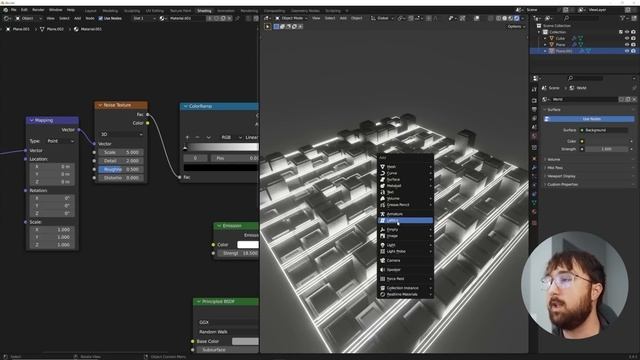Choose Armature in the Add menu
This screenshot has height=360, width=640.
click(x=405, y=214)
